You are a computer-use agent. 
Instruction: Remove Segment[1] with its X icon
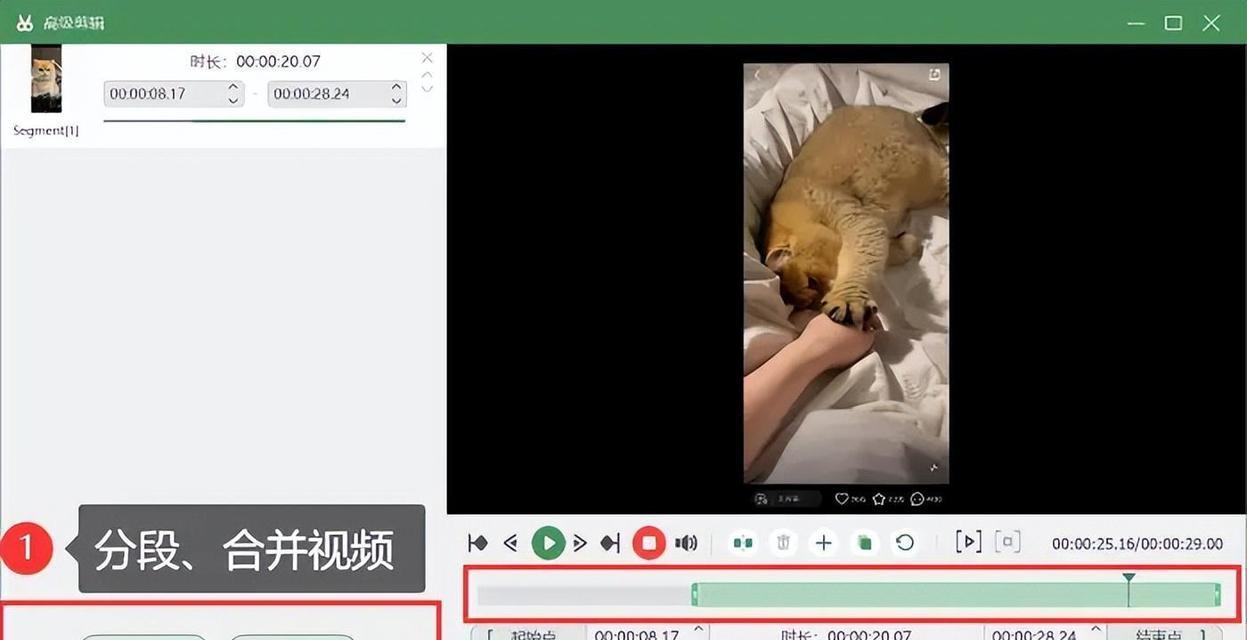[427, 58]
